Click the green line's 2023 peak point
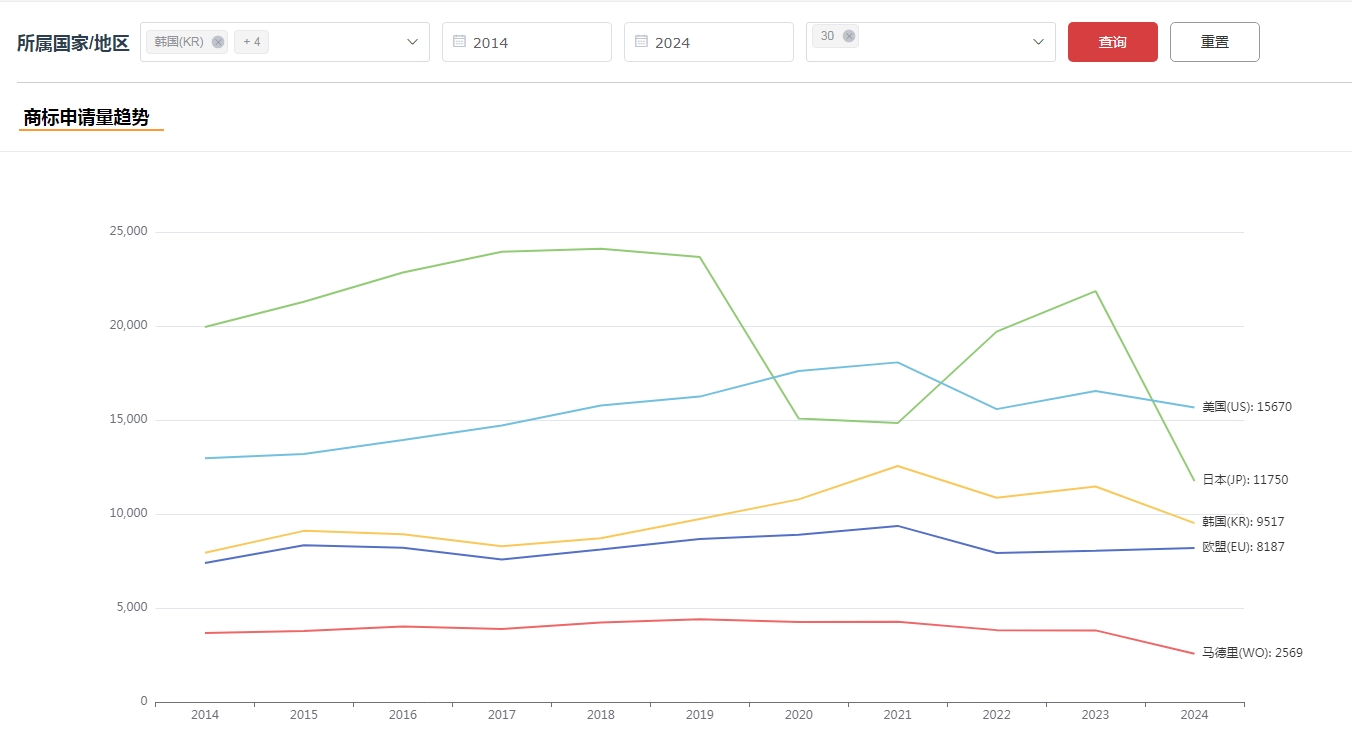This screenshot has height=746, width=1352. coord(1096,291)
